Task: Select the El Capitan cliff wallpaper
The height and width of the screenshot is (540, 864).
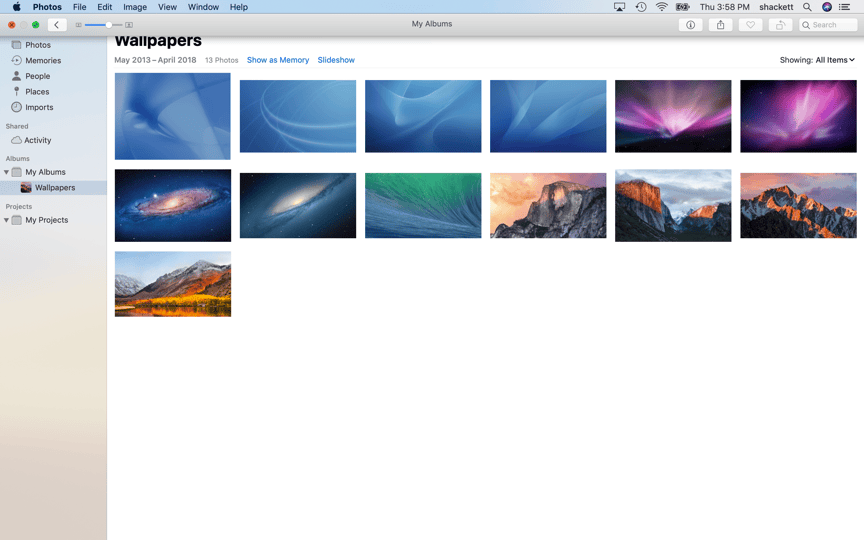Action: (673, 206)
